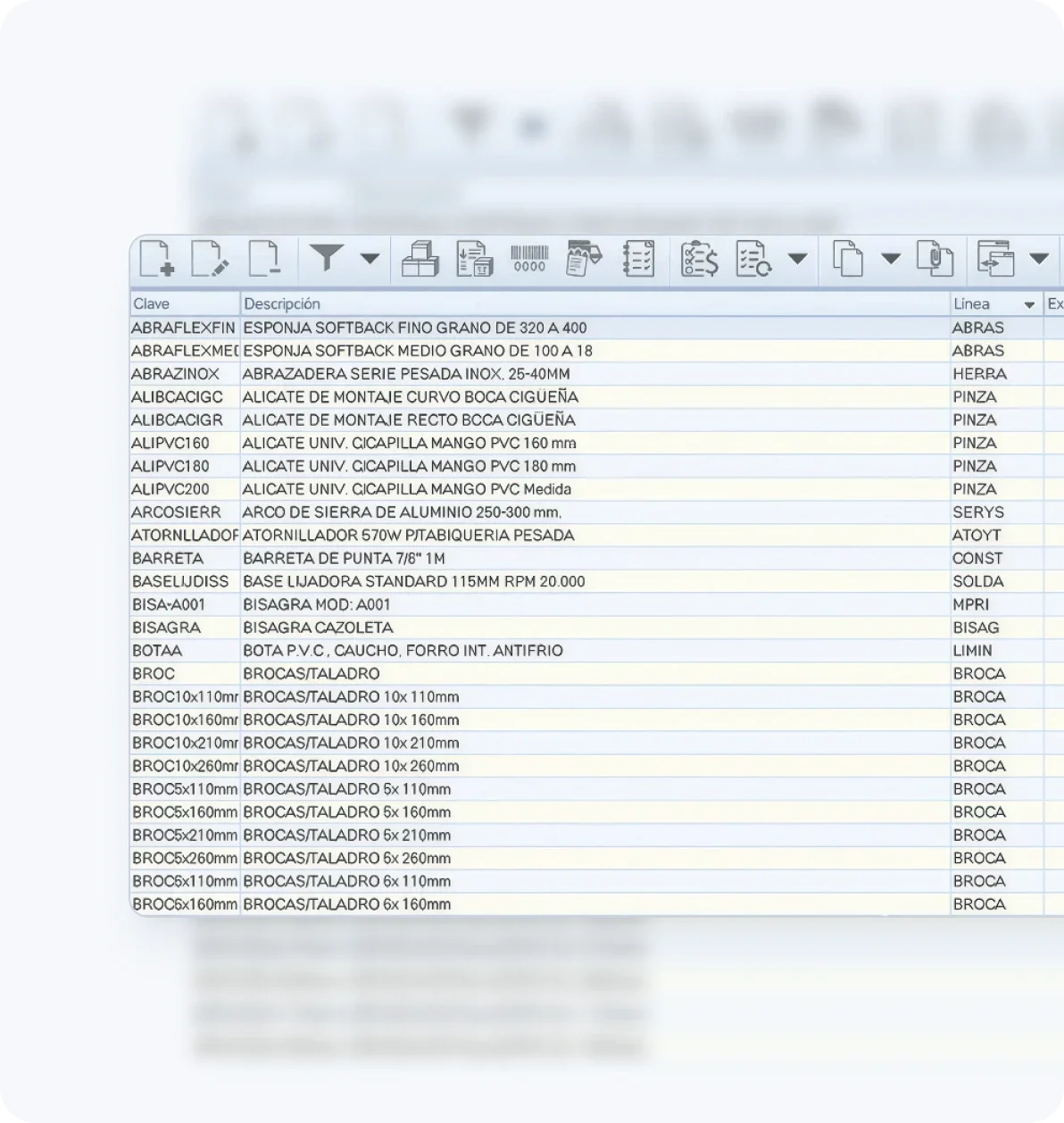Open the stacked boxes inventory icon
The image size is (1064, 1123).
(420, 260)
